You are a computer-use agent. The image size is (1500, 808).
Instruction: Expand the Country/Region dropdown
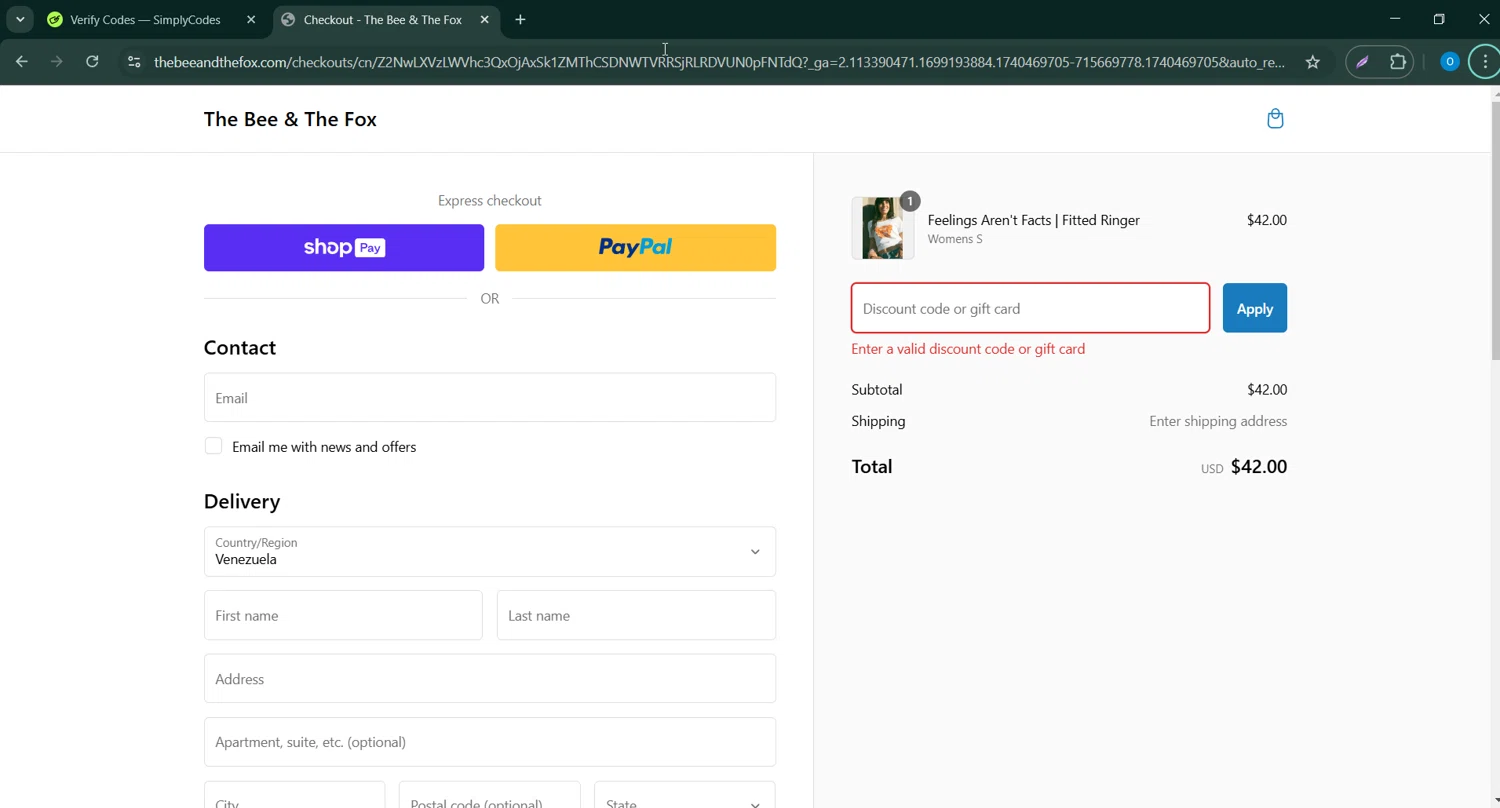[x=490, y=552]
